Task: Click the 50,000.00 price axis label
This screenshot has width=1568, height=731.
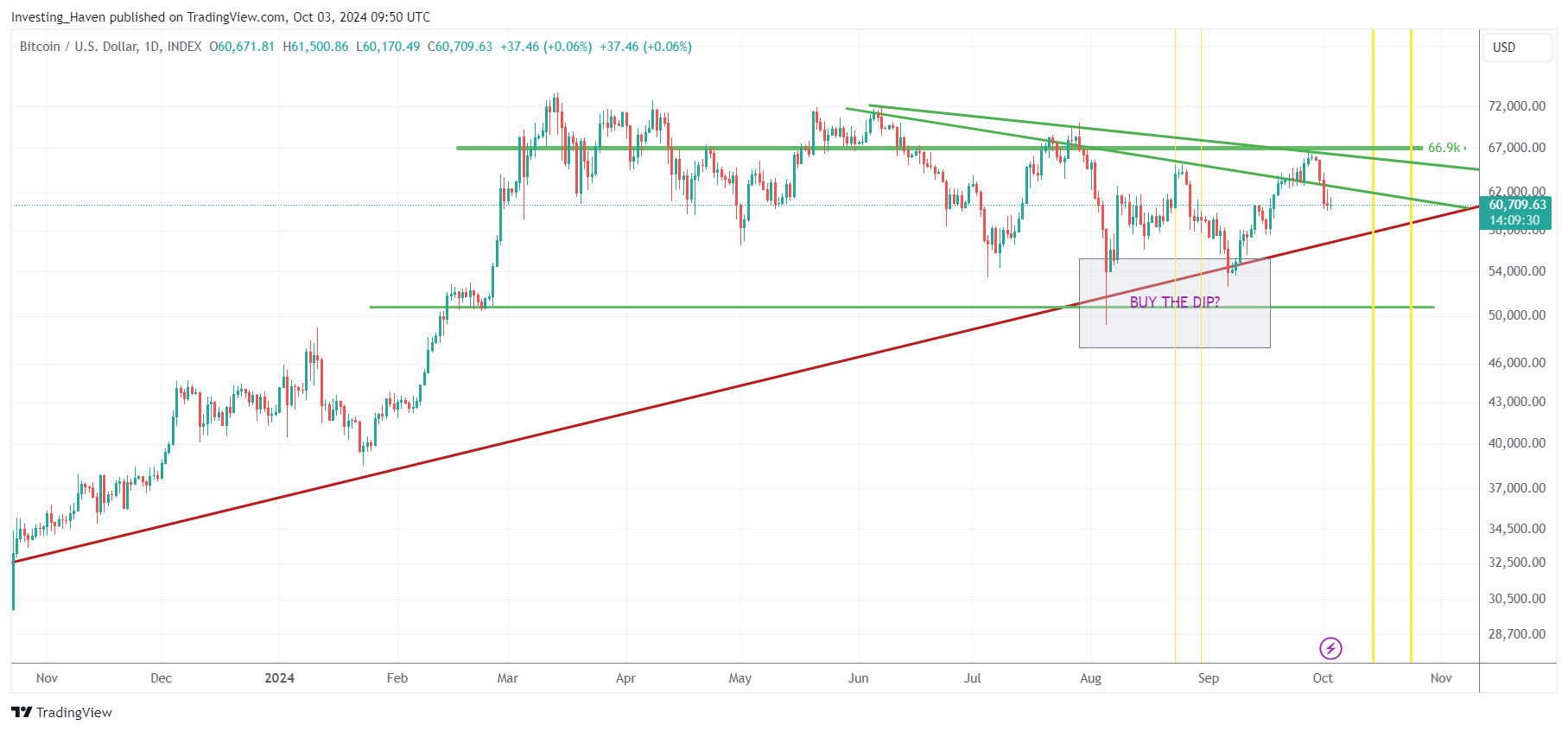Action: [x=1516, y=315]
